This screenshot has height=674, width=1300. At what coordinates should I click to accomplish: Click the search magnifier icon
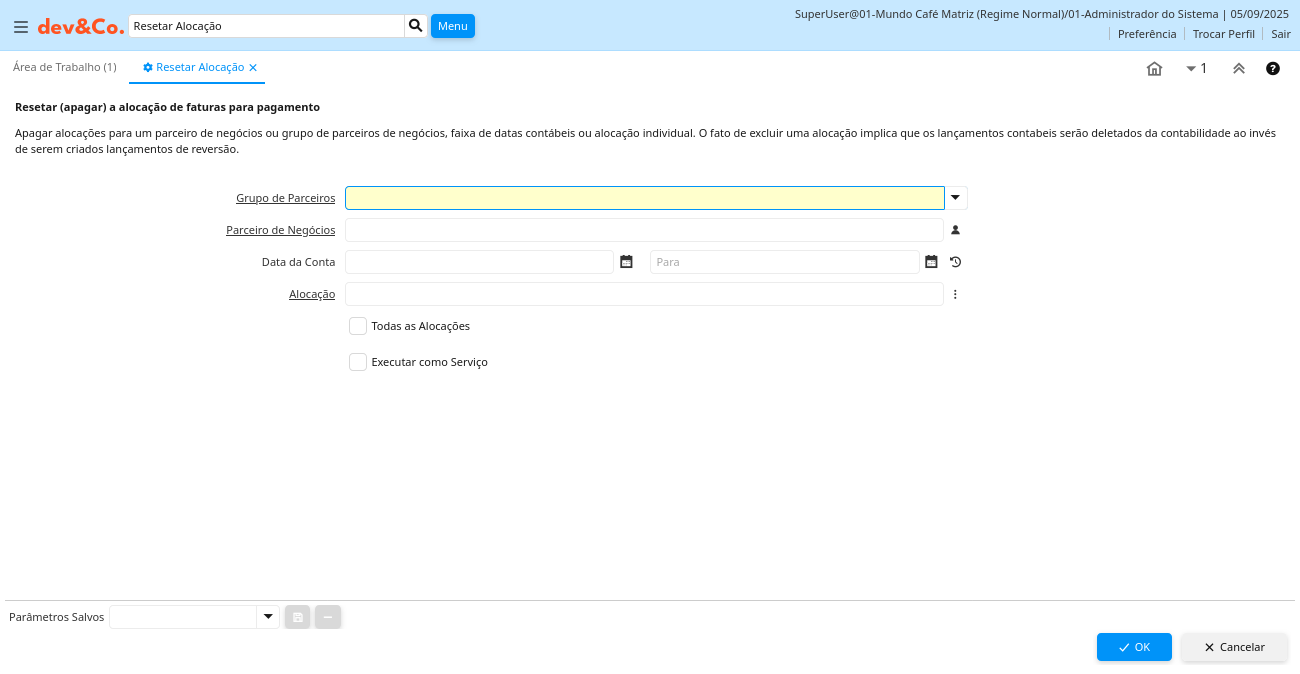415,26
